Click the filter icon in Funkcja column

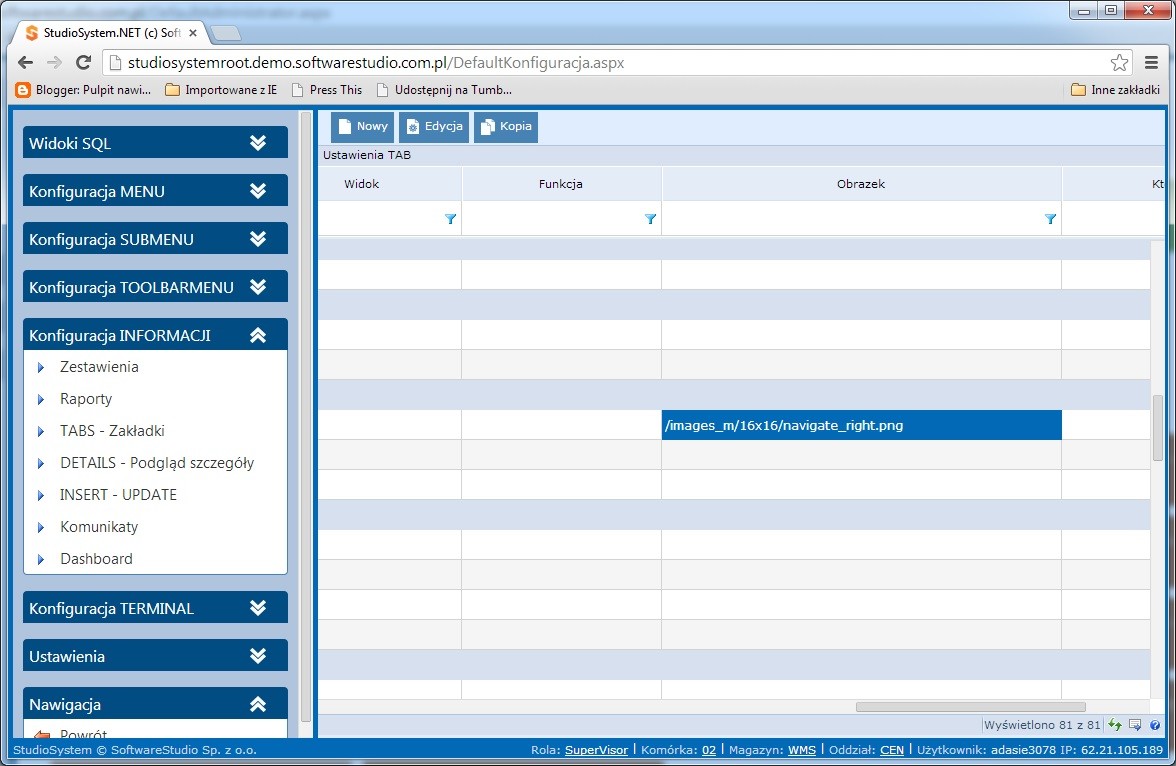point(650,219)
